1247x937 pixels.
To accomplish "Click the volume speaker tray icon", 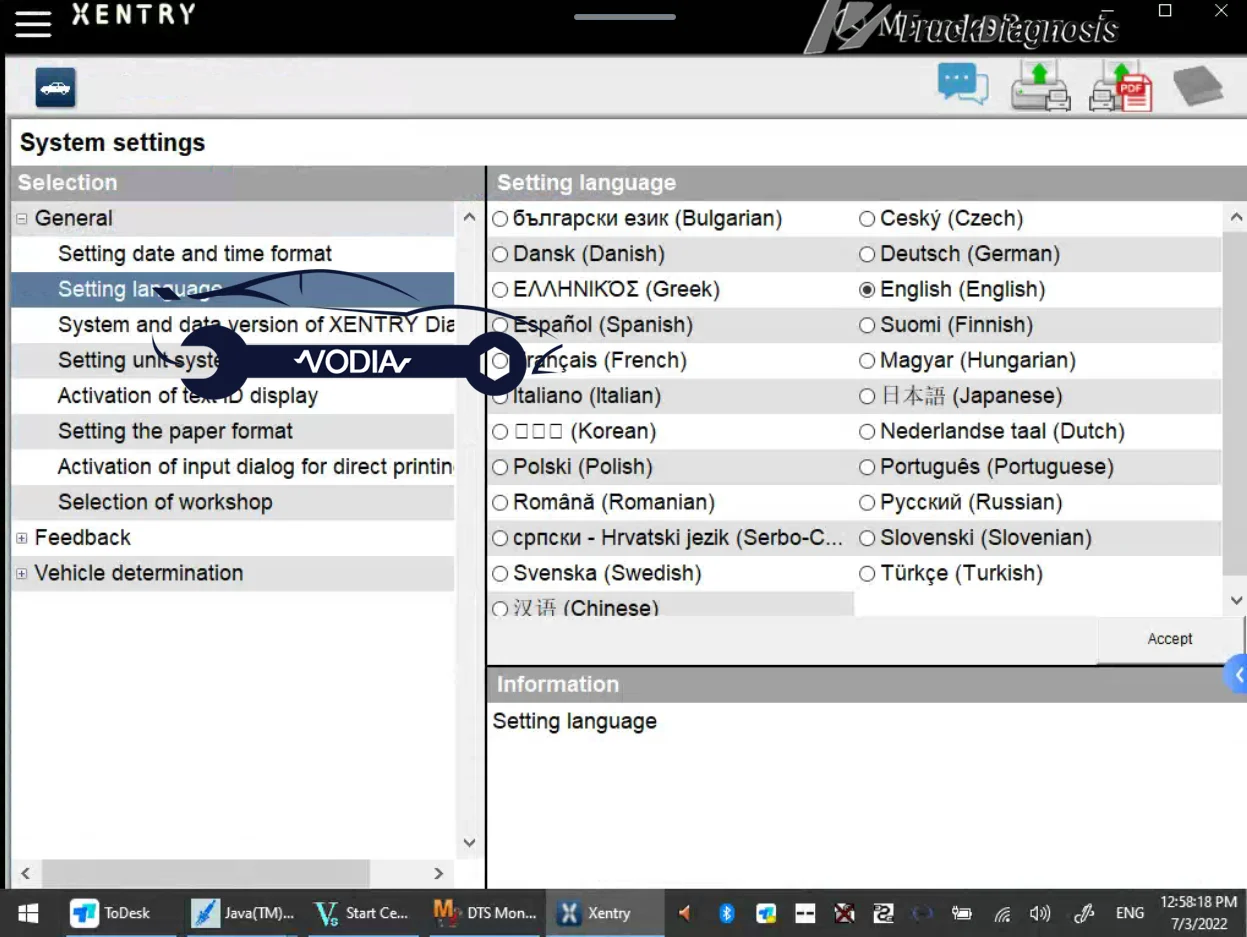I will point(1040,913).
